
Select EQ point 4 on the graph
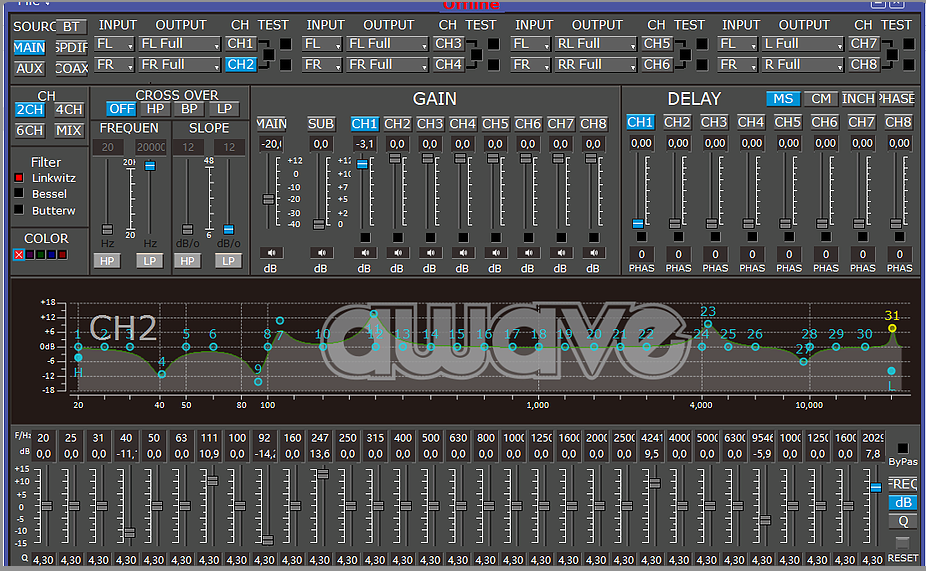(162, 374)
